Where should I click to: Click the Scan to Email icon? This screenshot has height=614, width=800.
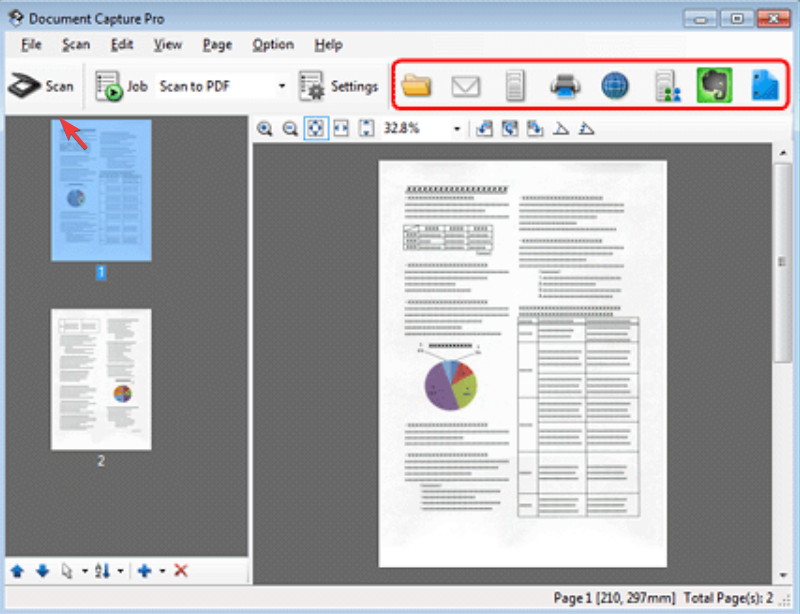[466, 86]
